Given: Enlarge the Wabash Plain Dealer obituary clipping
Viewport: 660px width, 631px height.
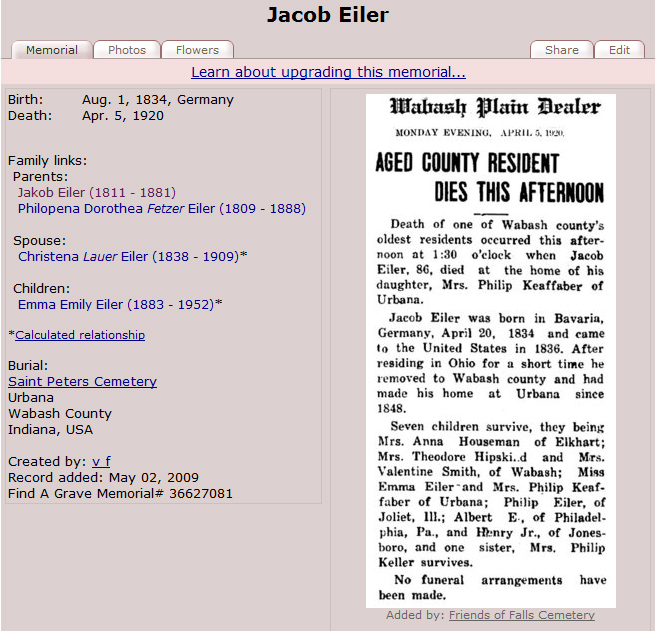Looking at the screenshot, I should (491, 351).
